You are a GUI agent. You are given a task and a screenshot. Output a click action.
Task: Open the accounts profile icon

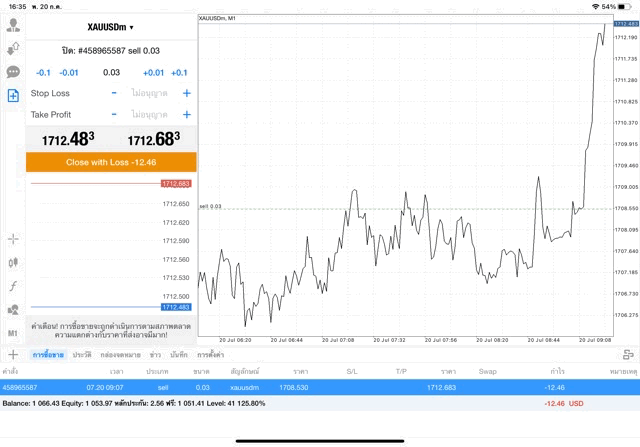pos(13,26)
